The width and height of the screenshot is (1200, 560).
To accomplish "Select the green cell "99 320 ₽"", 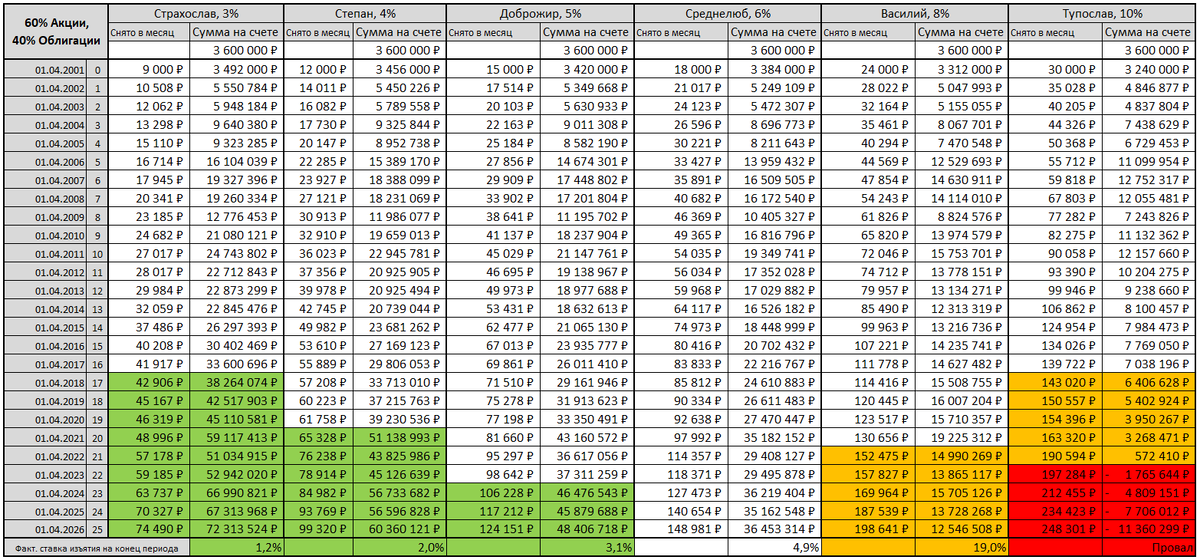I will click(x=320, y=527).
